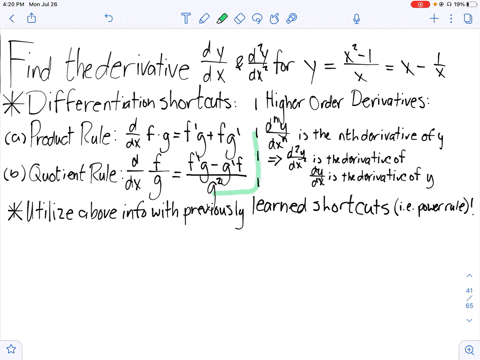
Task: Select the Elements/sticker tool
Action: click(292, 18)
